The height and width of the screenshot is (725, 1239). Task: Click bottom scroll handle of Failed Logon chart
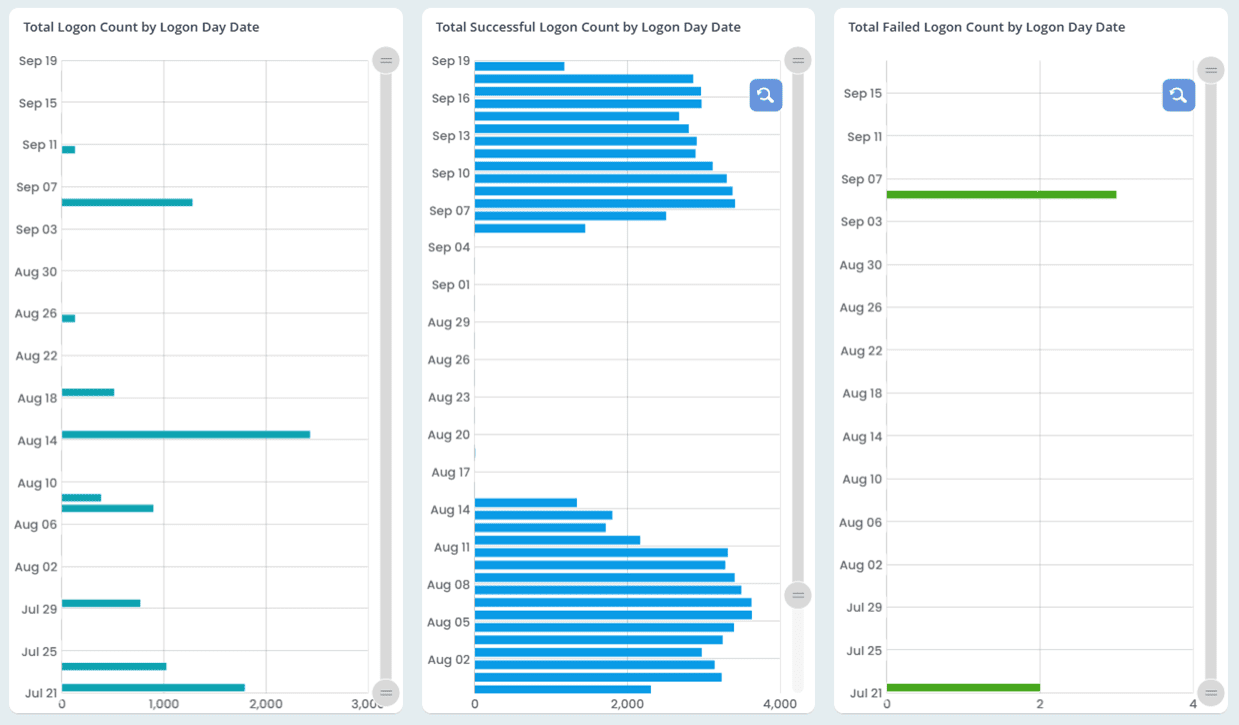(x=1211, y=692)
